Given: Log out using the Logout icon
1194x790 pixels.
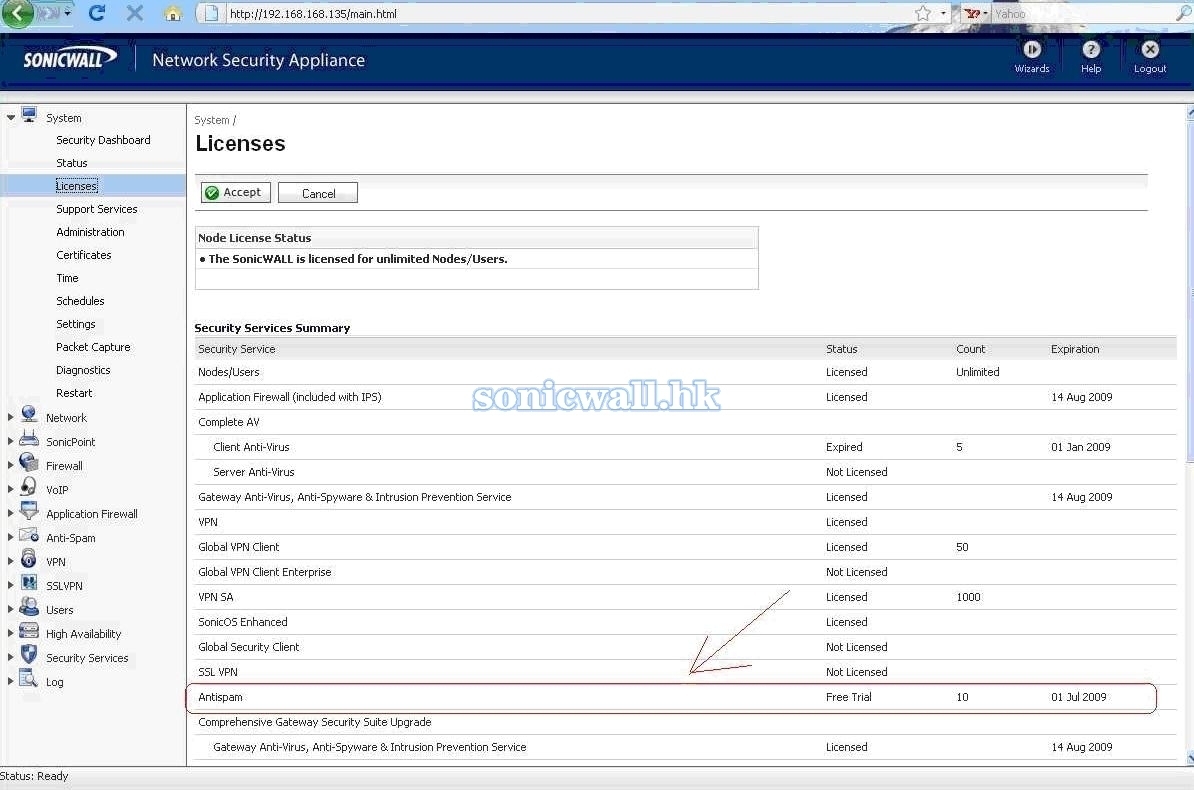Looking at the screenshot, I should pos(1150,50).
